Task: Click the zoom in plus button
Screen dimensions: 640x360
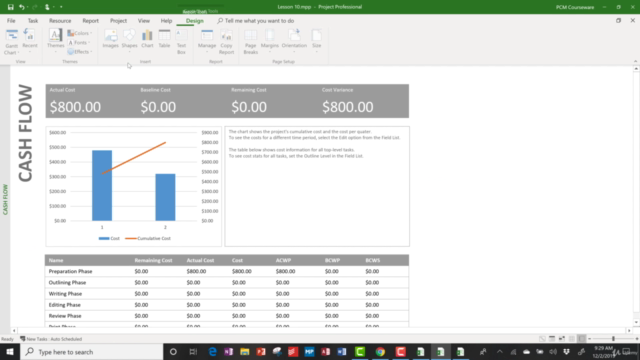Action: (637, 339)
